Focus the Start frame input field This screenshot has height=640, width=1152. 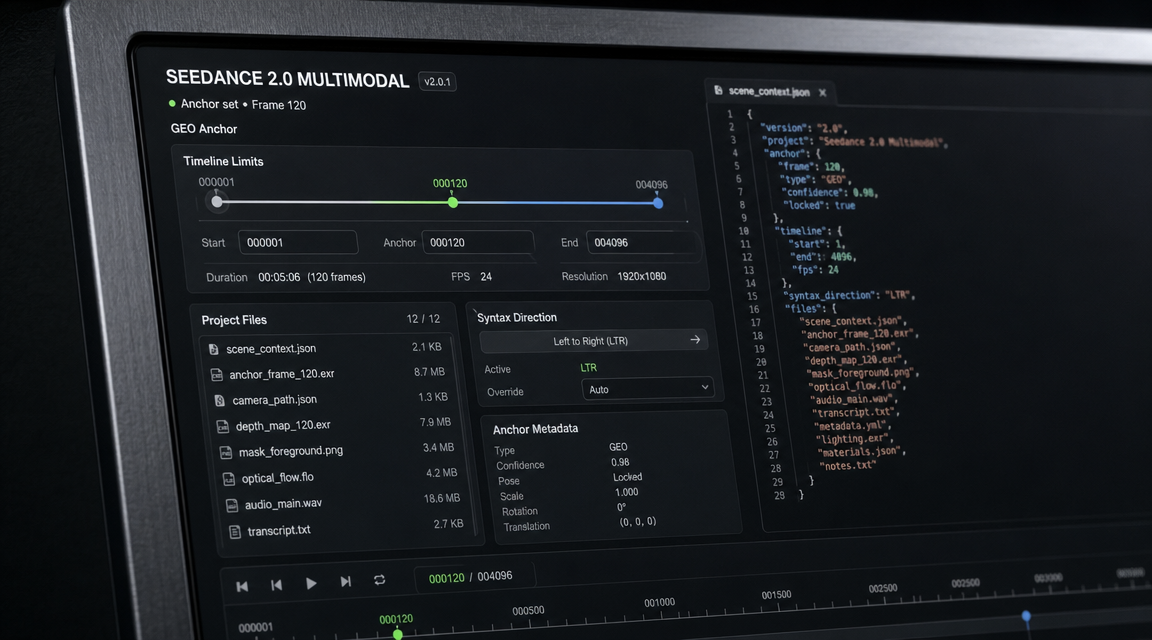(x=298, y=242)
